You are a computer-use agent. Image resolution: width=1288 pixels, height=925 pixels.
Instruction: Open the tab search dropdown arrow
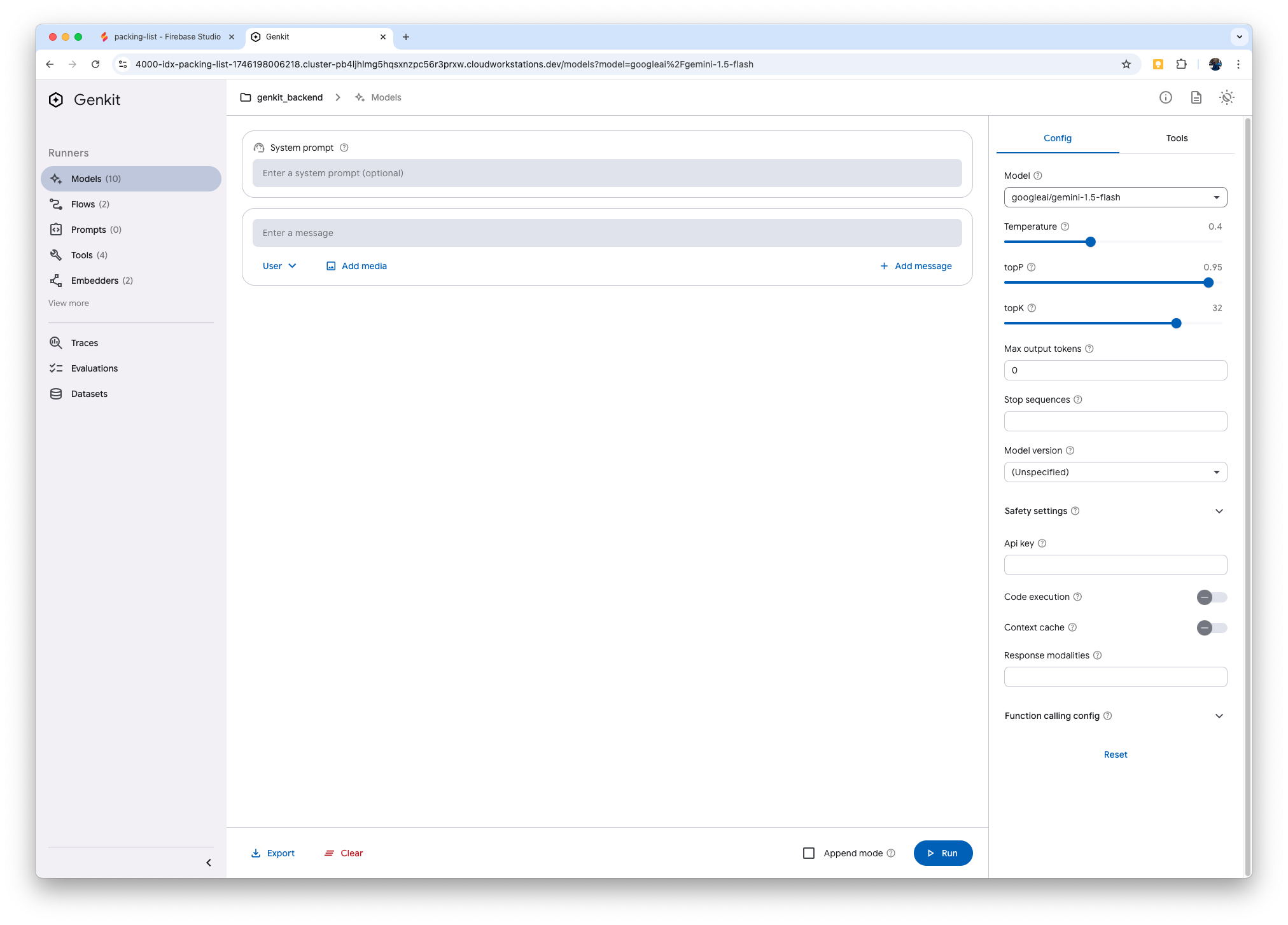point(1239,37)
